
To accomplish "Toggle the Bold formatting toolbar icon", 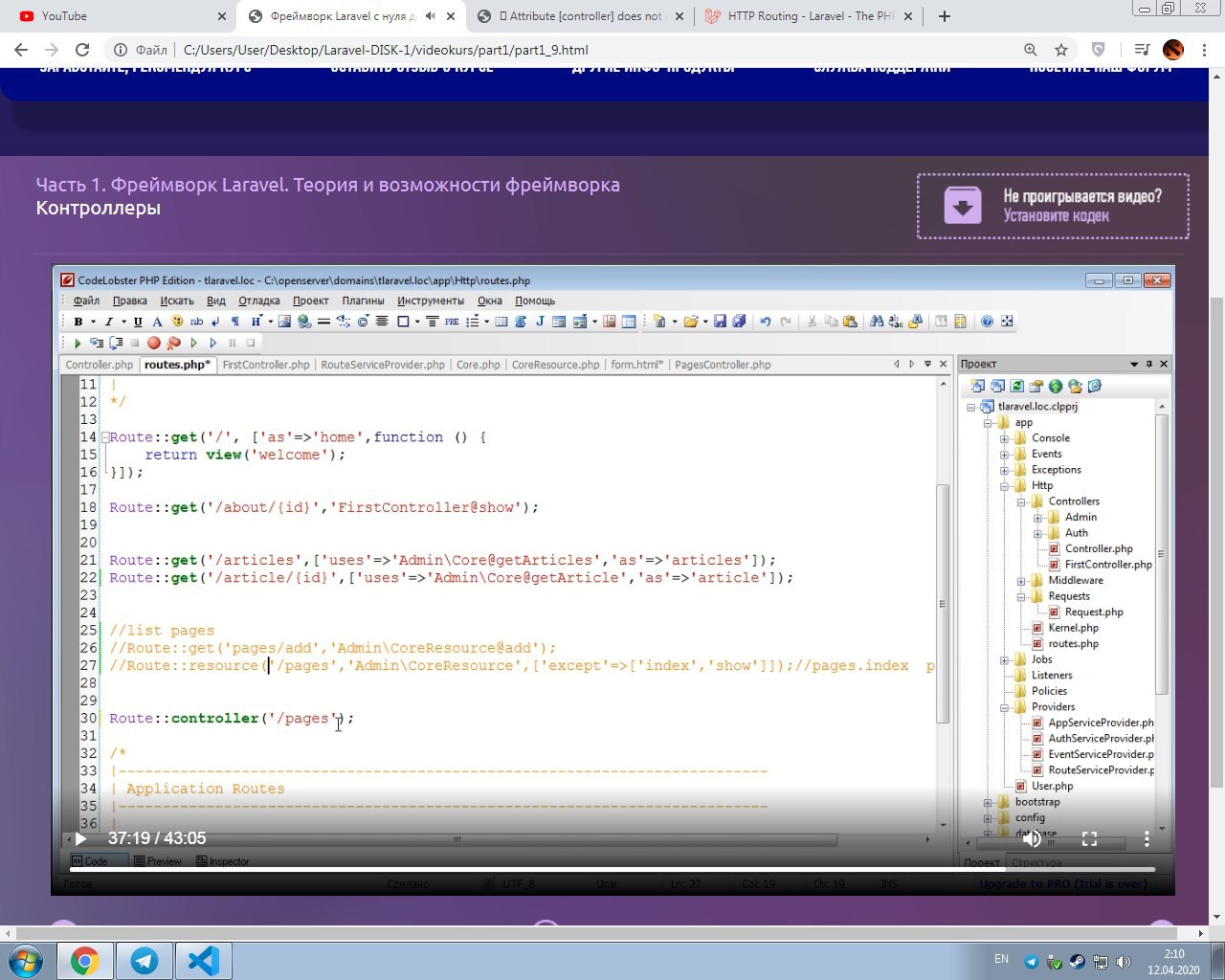I will (78, 322).
